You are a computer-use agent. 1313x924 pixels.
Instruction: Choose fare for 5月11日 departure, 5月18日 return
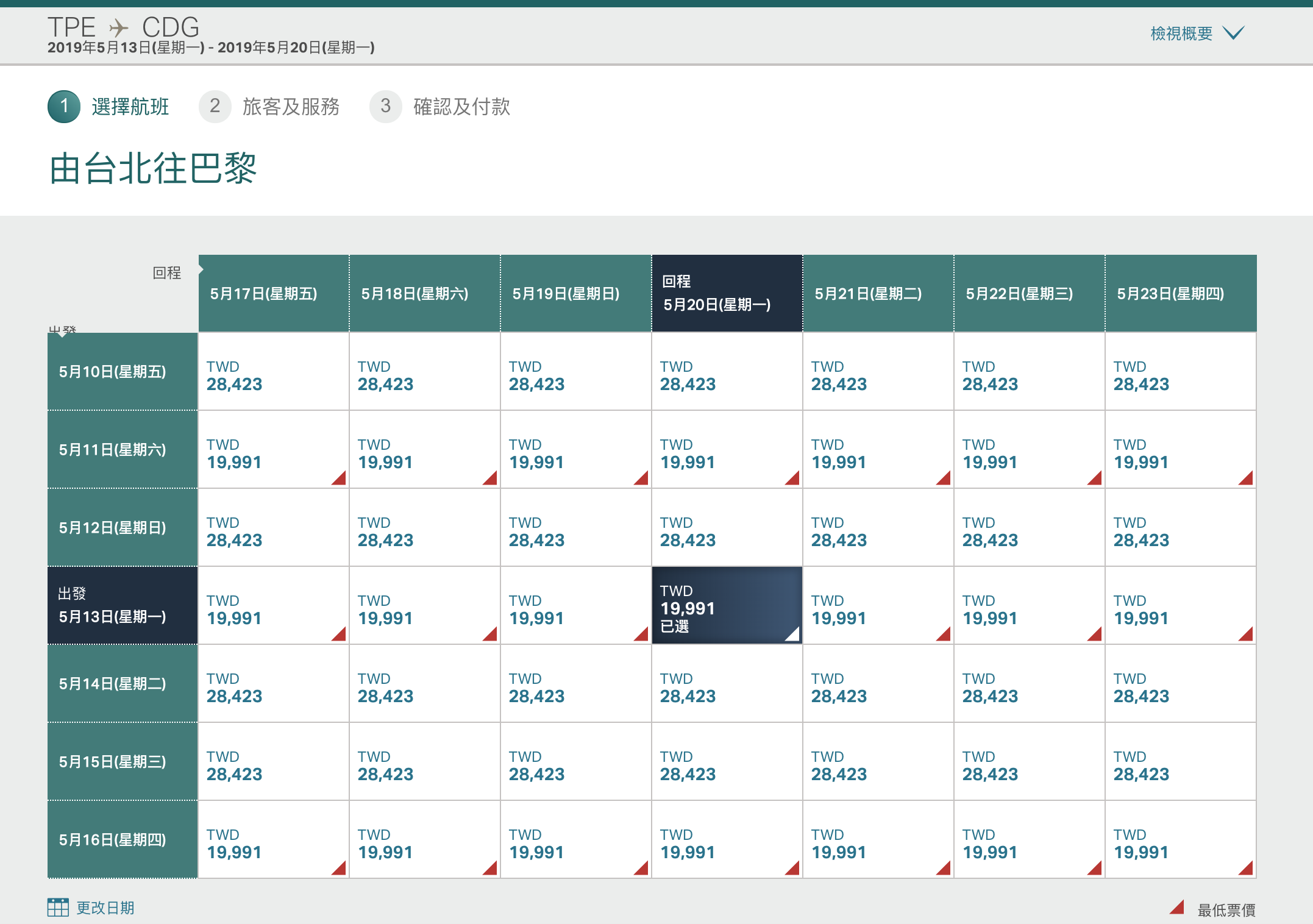[x=424, y=450]
